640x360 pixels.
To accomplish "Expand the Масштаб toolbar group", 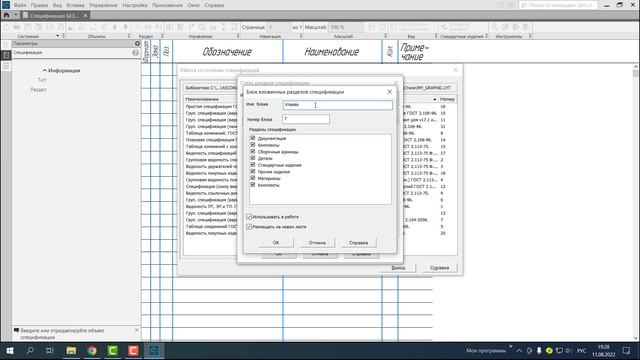I will pos(385,36).
